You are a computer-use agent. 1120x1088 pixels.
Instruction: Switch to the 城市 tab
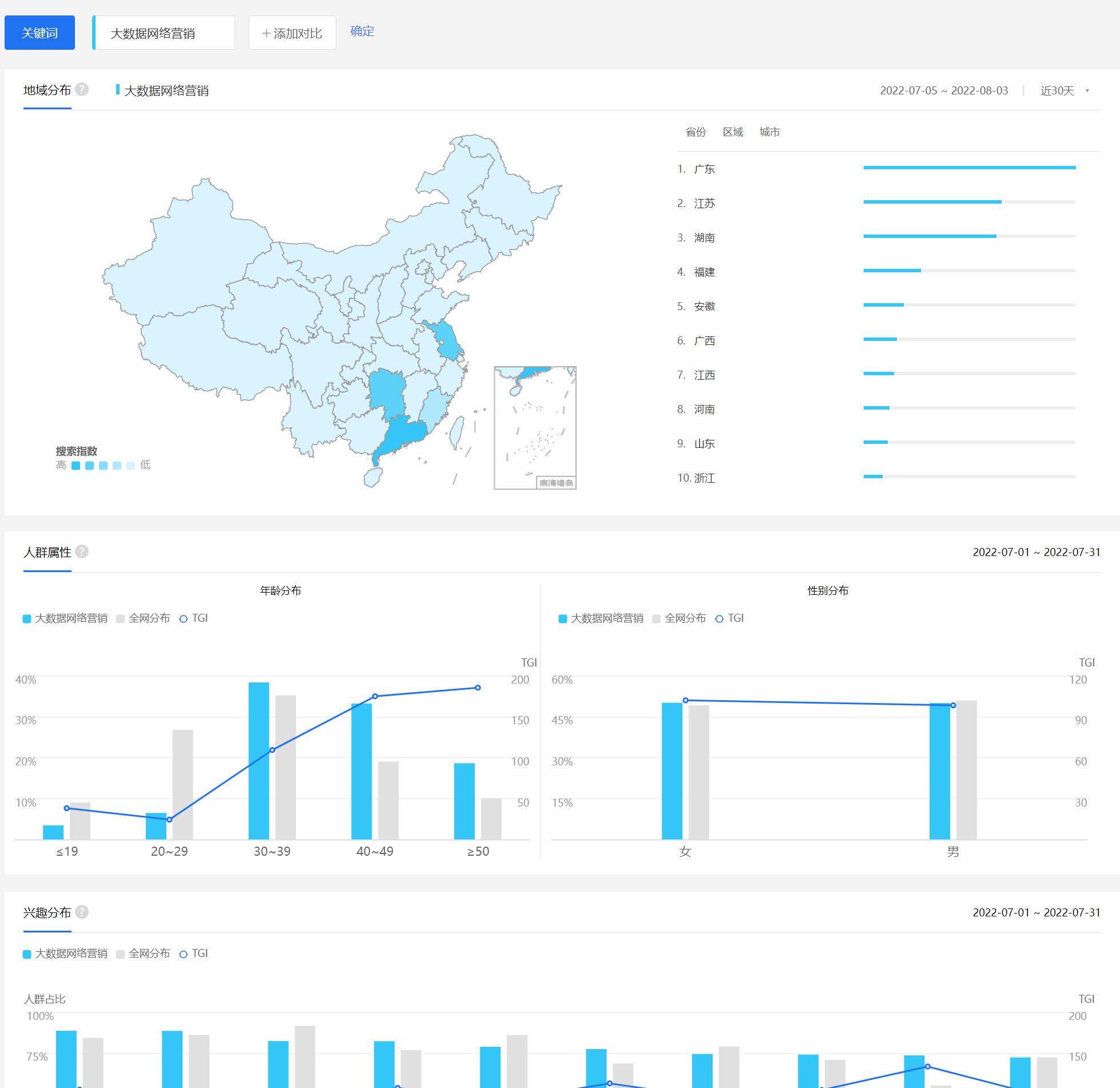coord(769,132)
